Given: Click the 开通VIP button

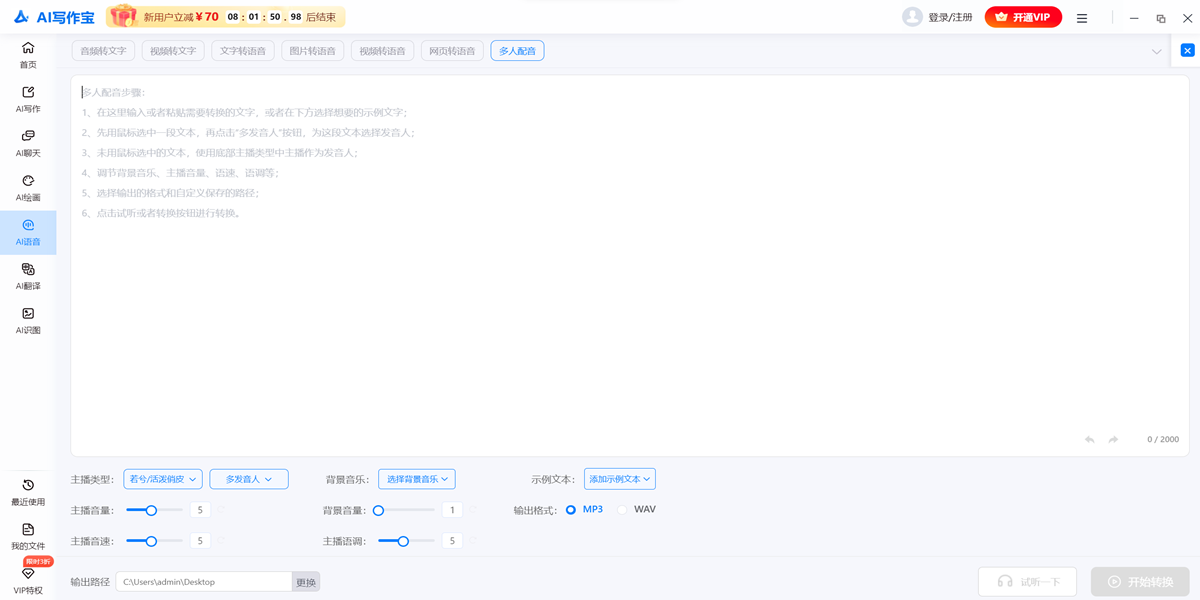Looking at the screenshot, I should (x=1023, y=17).
